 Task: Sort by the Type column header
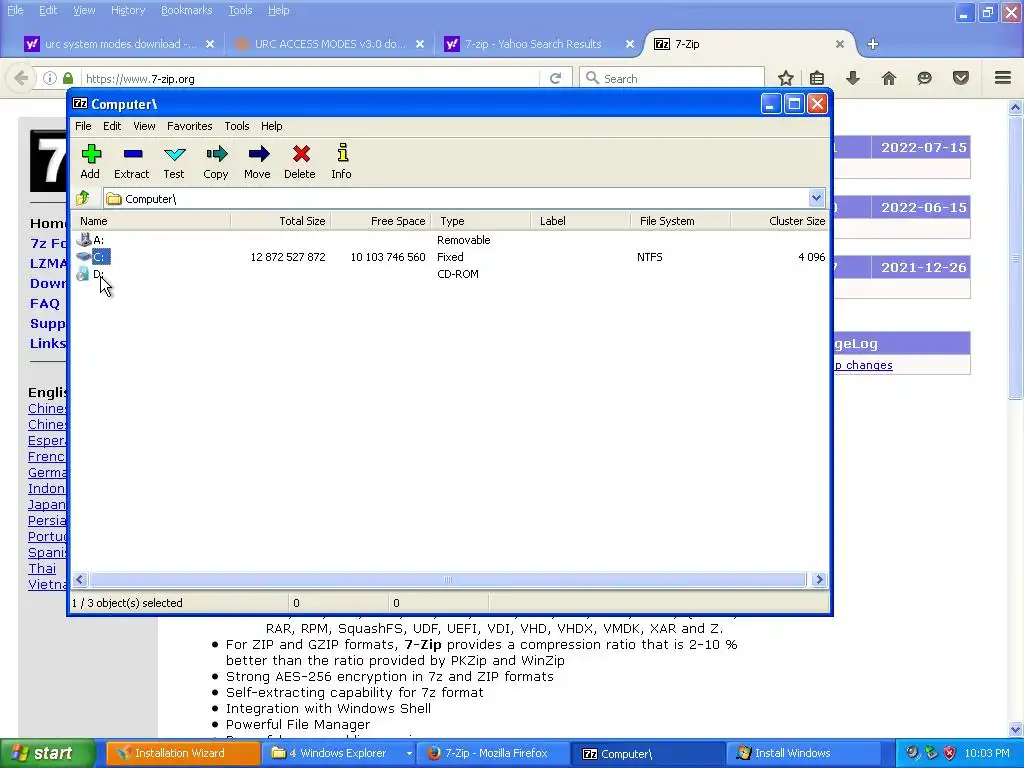click(481, 221)
